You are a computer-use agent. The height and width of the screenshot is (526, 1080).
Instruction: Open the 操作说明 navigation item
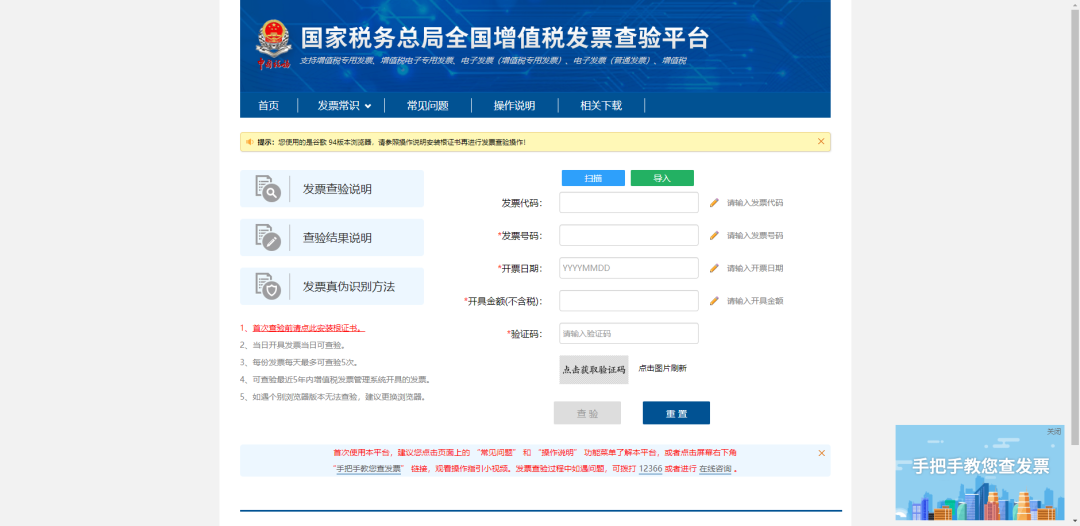click(x=515, y=105)
